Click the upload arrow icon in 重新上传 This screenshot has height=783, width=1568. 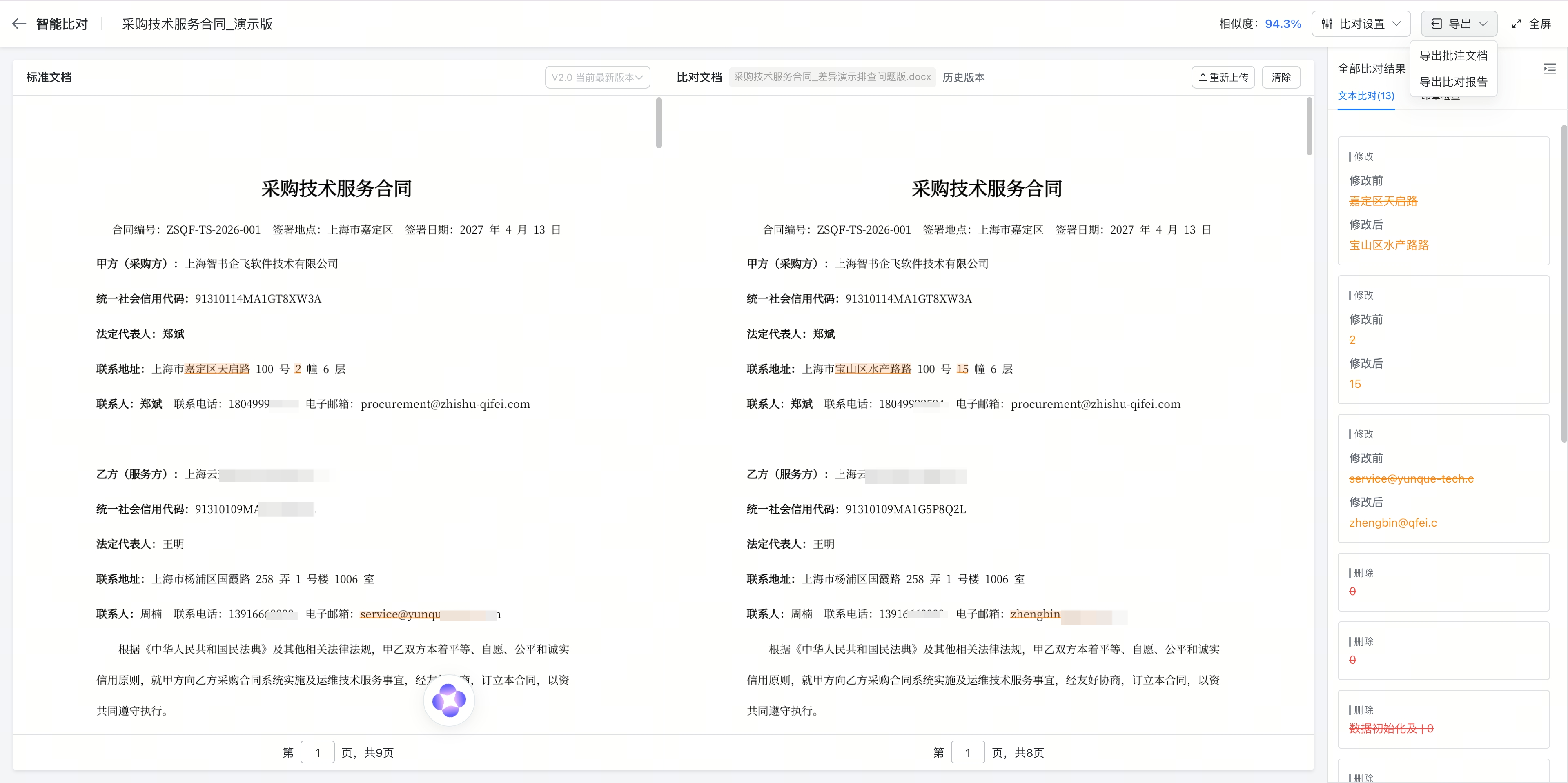[x=1202, y=77]
